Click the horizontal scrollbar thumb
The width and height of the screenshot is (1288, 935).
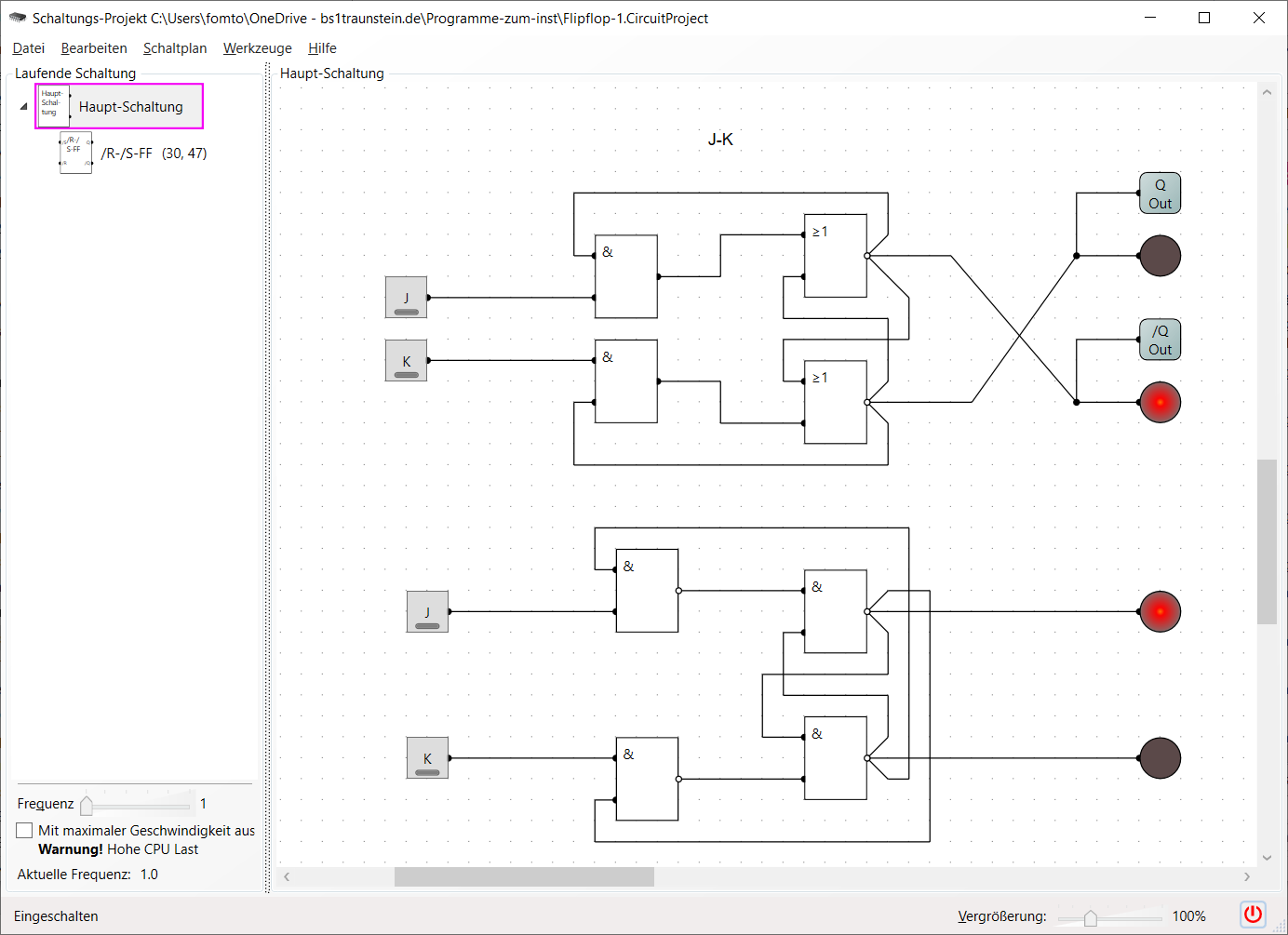click(524, 876)
